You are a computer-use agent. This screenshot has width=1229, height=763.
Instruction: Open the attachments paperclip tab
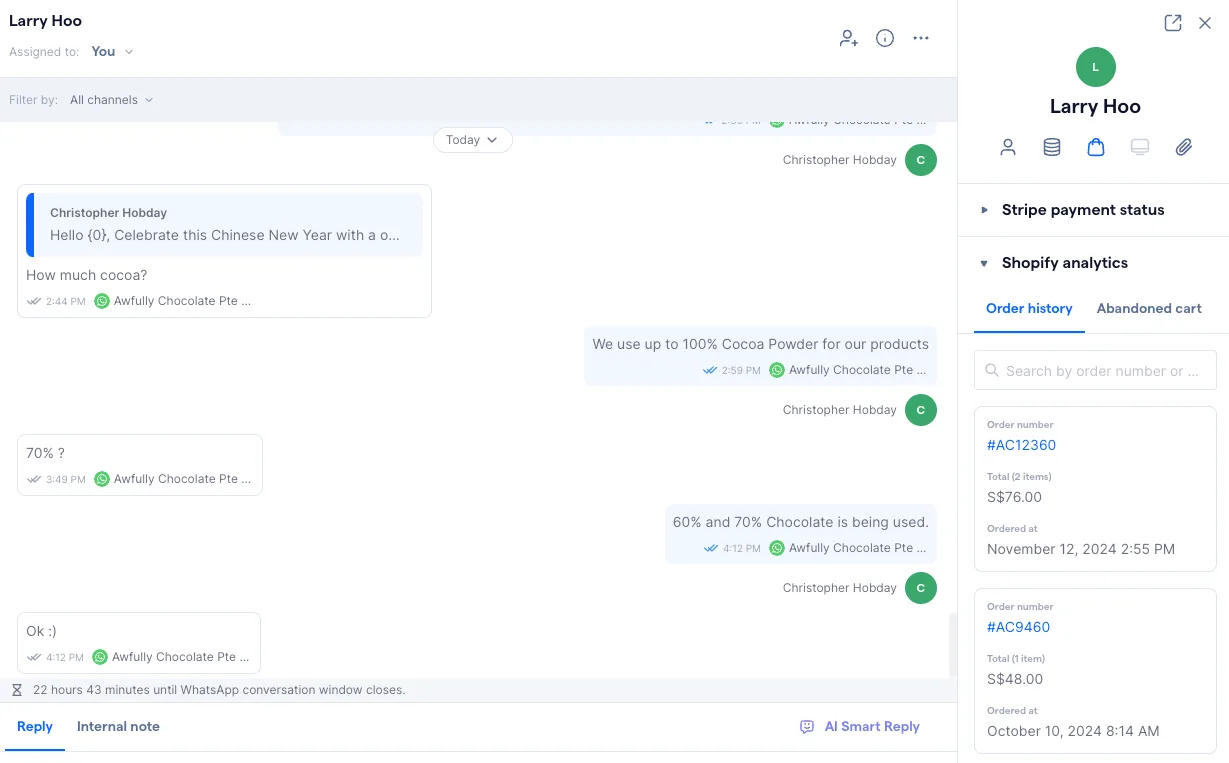[x=1183, y=147]
